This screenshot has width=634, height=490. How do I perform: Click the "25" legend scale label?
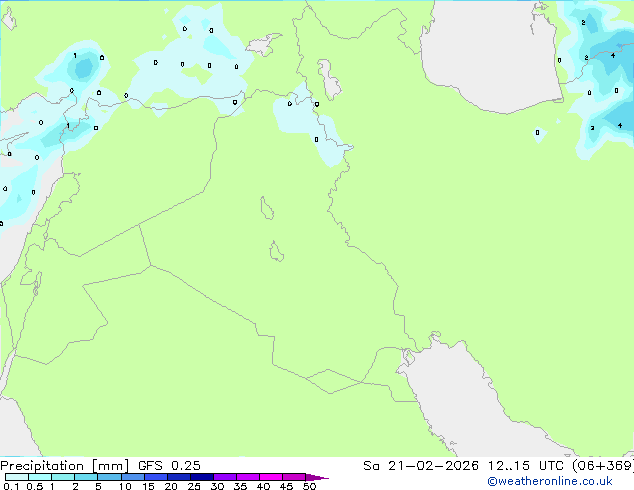pyautogui.click(x=194, y=486)
